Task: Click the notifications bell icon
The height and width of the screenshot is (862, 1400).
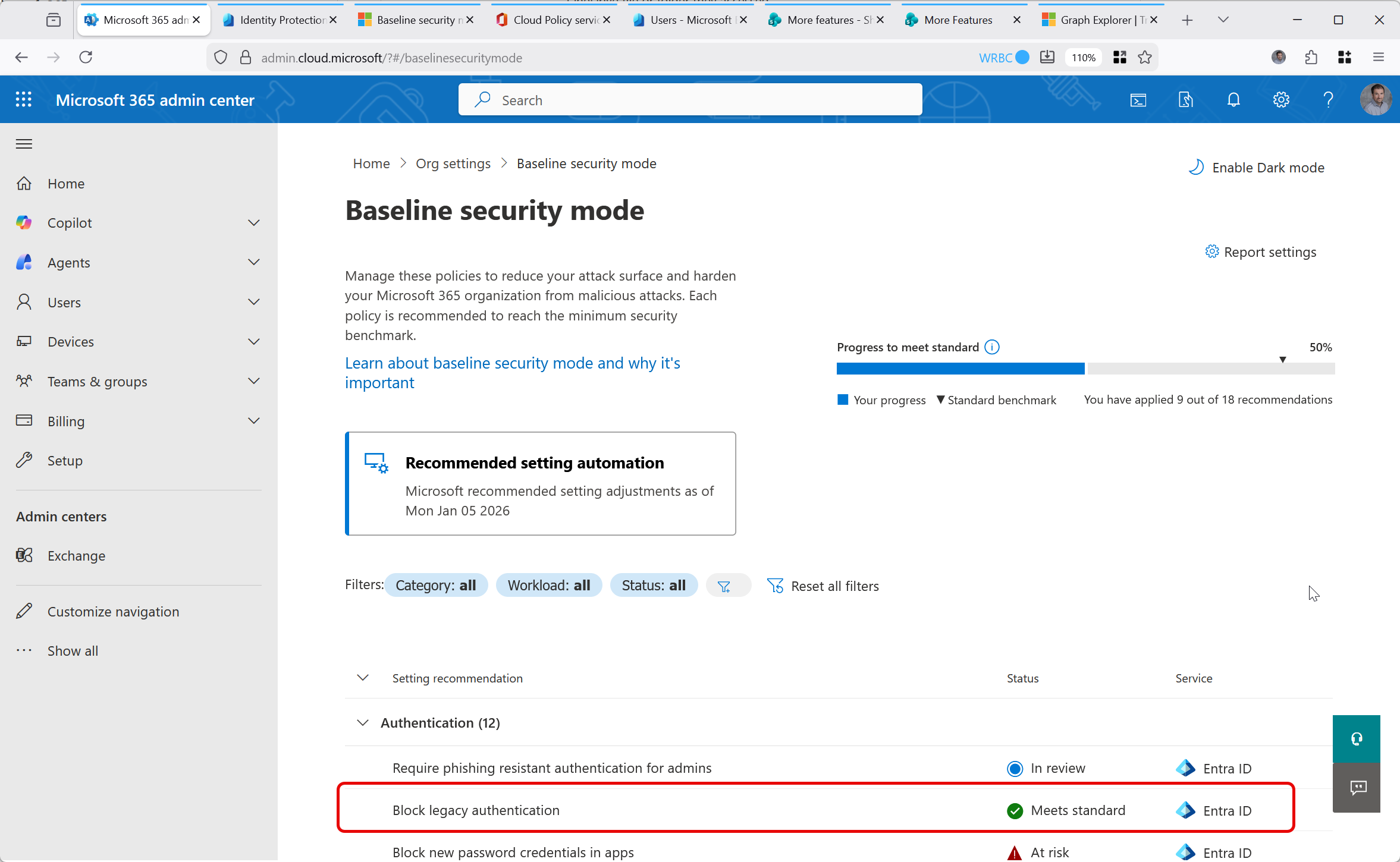Action: point(1233,100)
